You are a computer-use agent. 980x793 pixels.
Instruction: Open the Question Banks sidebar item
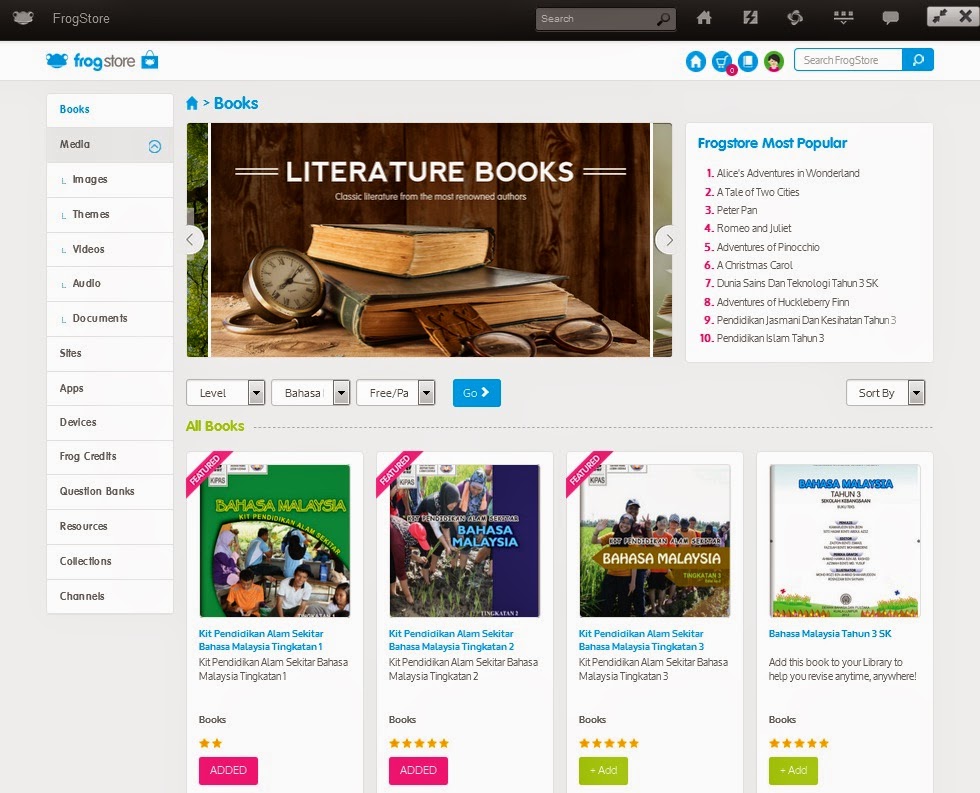point(110,491)
